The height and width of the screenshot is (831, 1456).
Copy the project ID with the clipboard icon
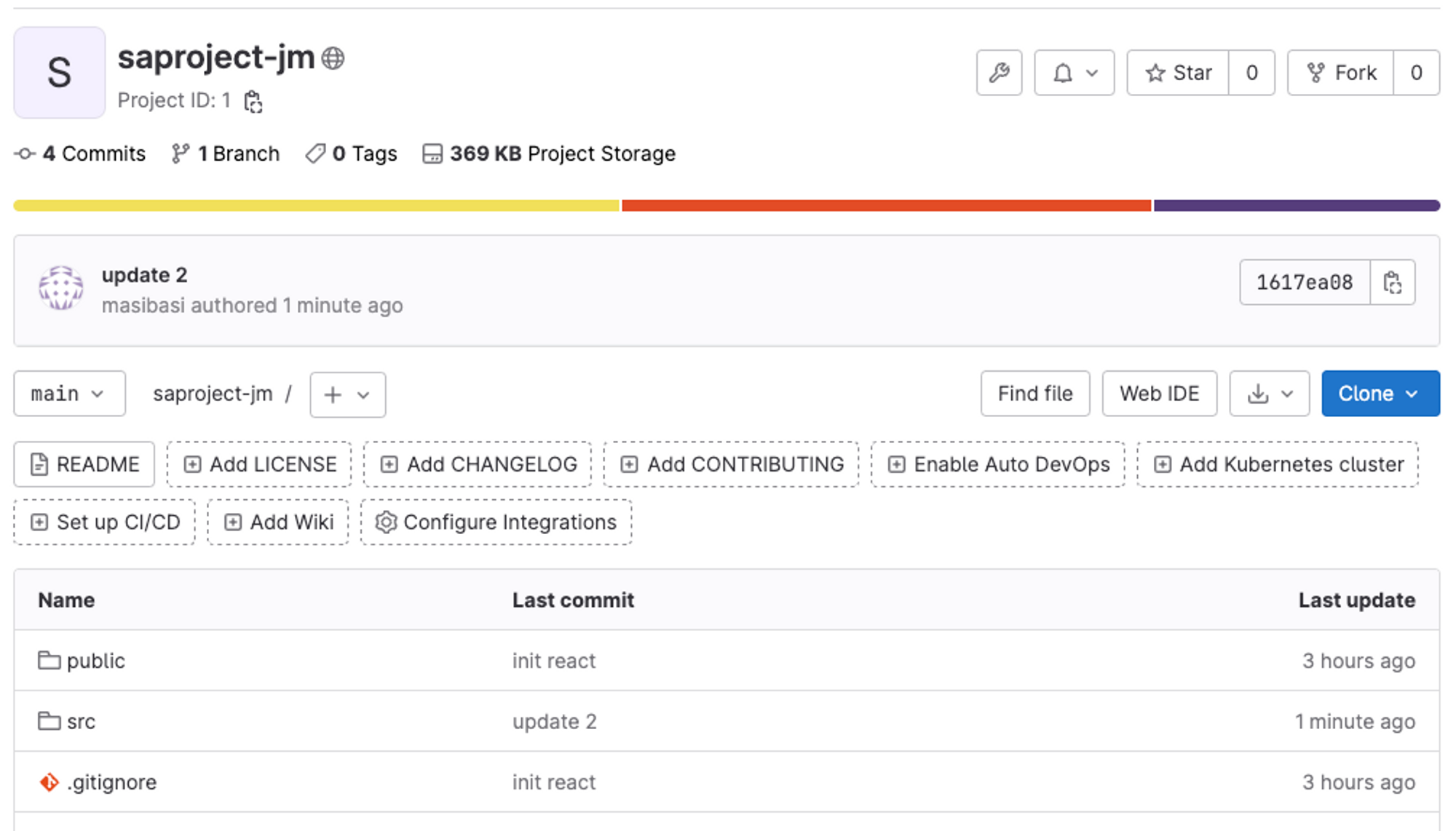tap(253, 102)
